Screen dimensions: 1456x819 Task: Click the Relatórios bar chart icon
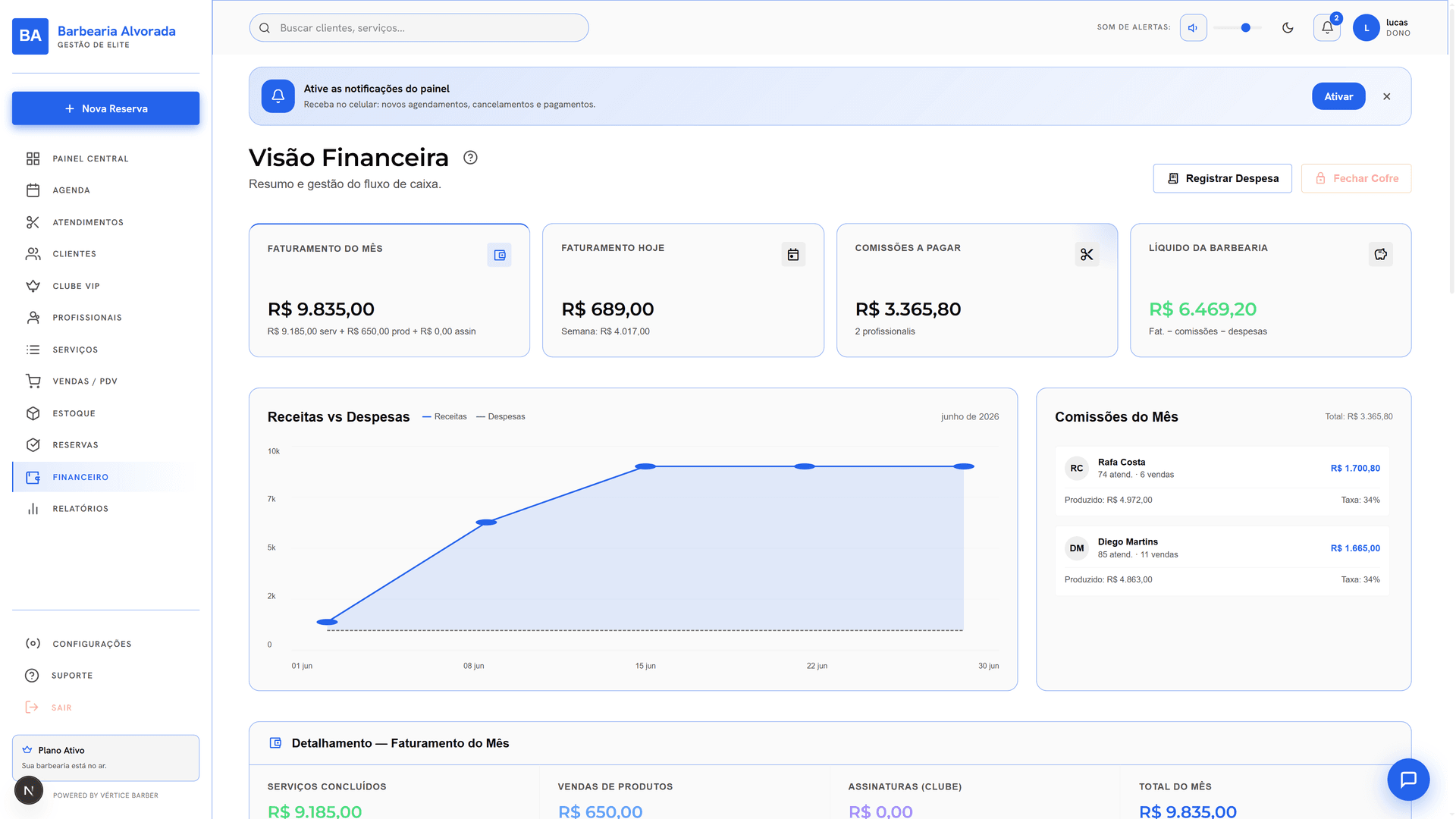coord(33,509)
